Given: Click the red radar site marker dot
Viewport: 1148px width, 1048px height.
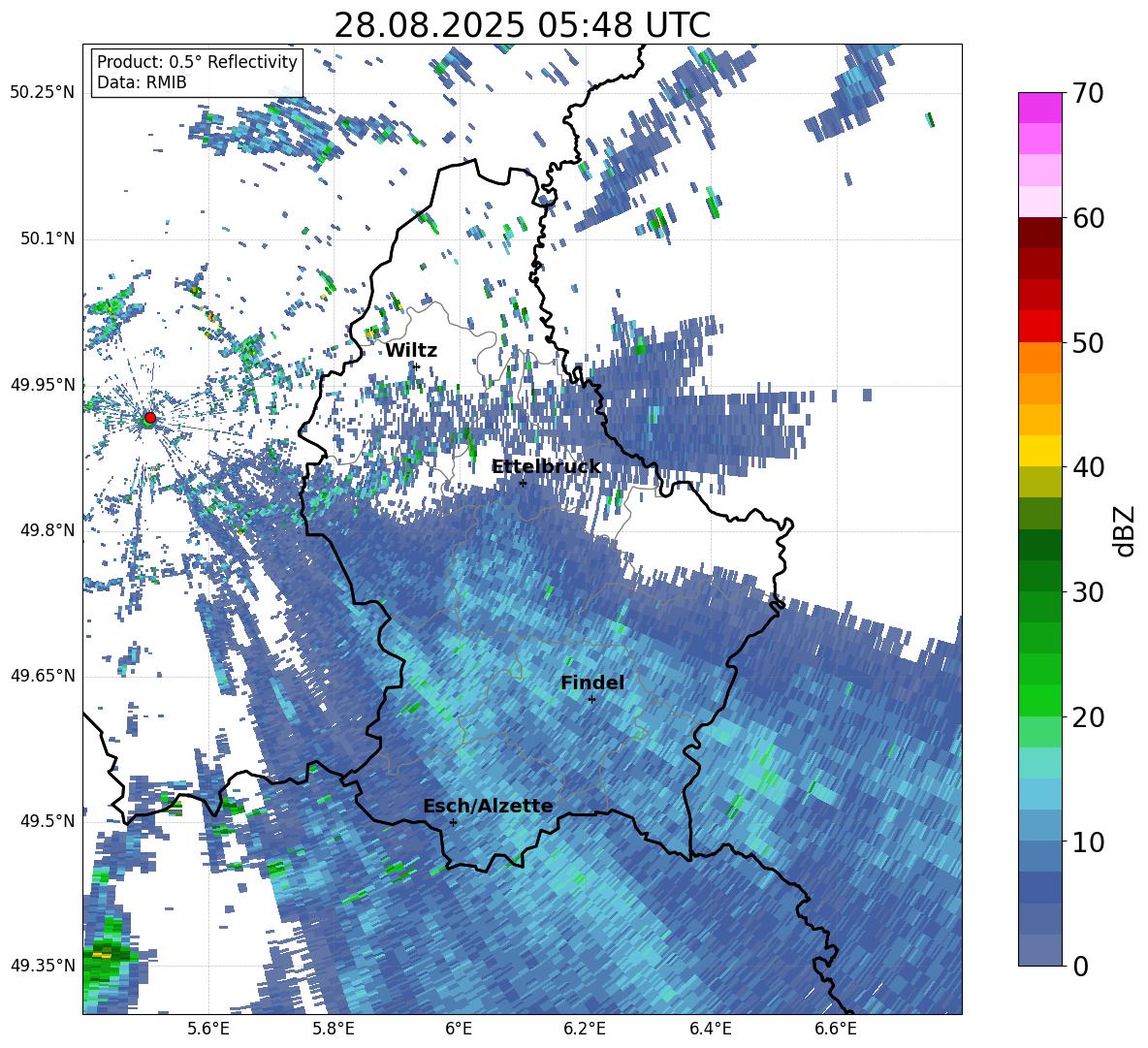Looking at the screenshot, I should pos(150,418).
